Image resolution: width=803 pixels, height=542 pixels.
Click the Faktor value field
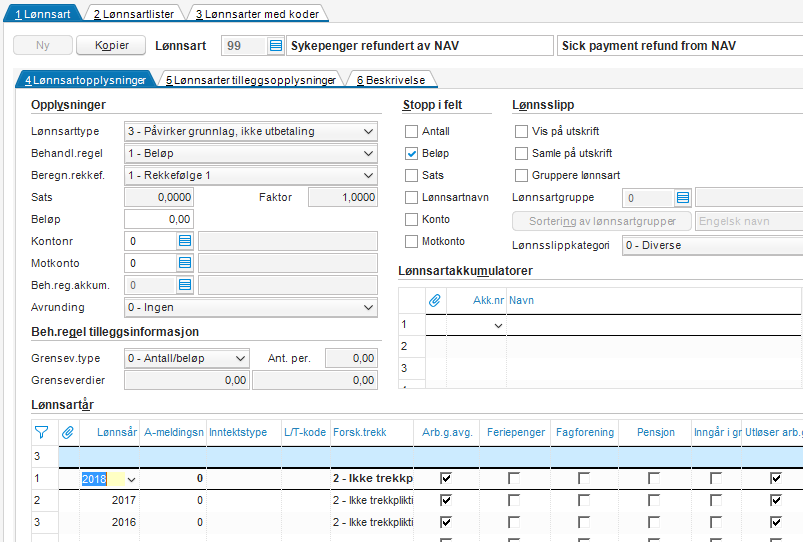[x=343, y=197]
